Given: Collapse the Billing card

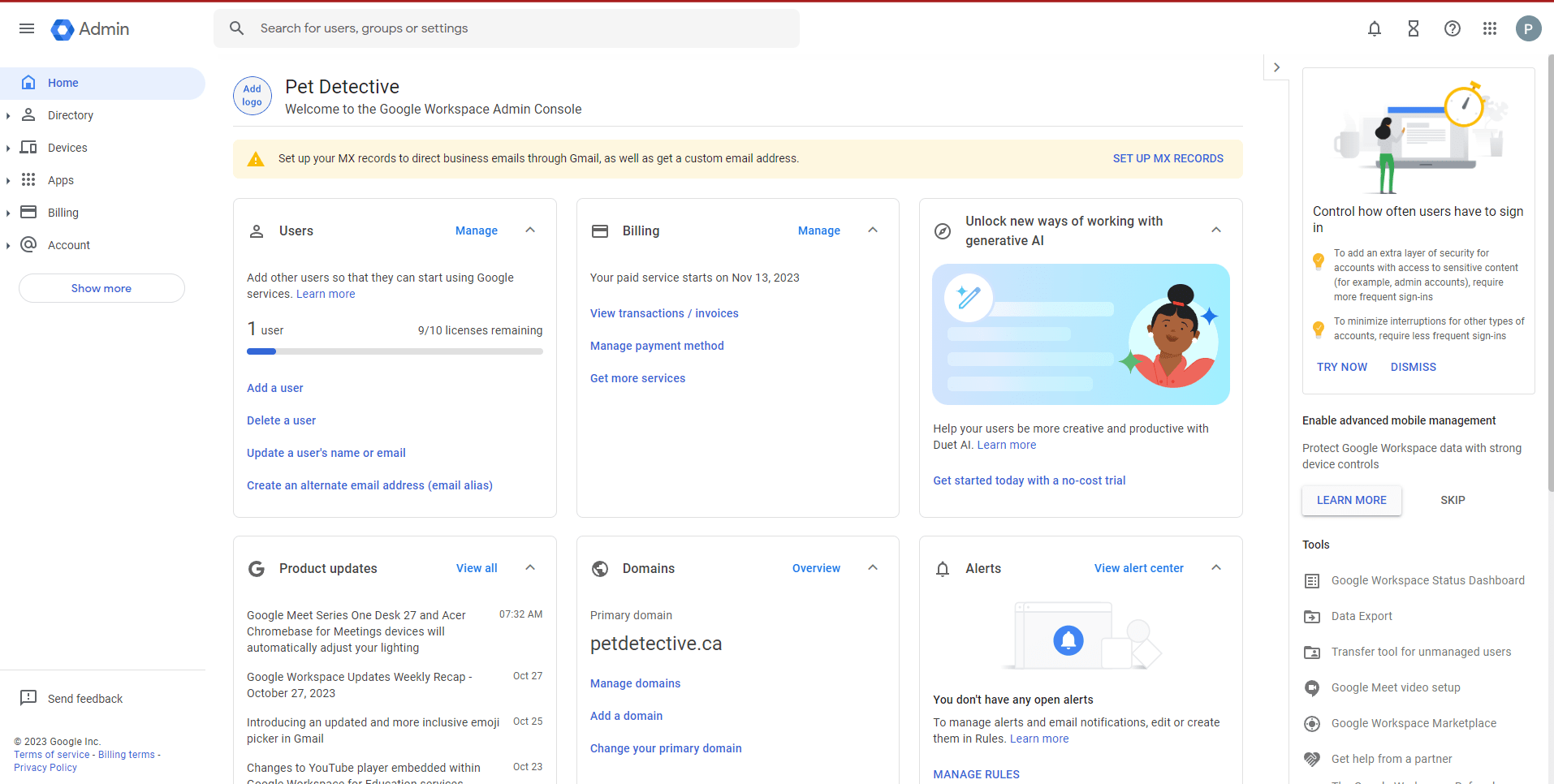Looking at the screenshot, I should (x=873, y=230).
